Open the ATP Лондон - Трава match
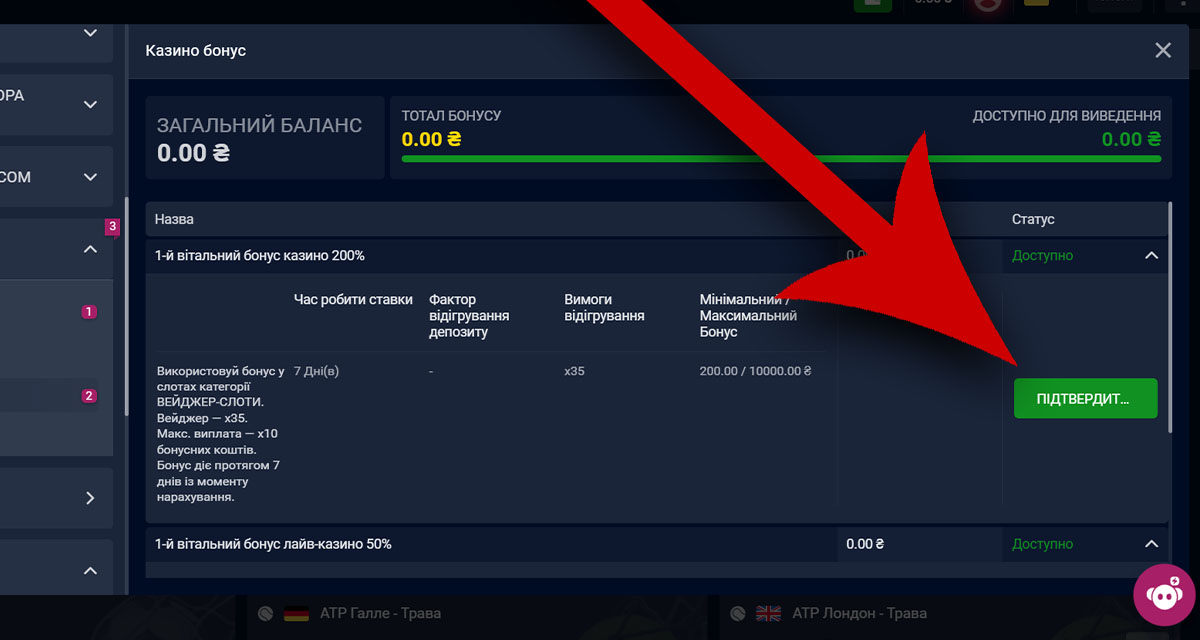1200x640 pixels. tap(859, 613)
